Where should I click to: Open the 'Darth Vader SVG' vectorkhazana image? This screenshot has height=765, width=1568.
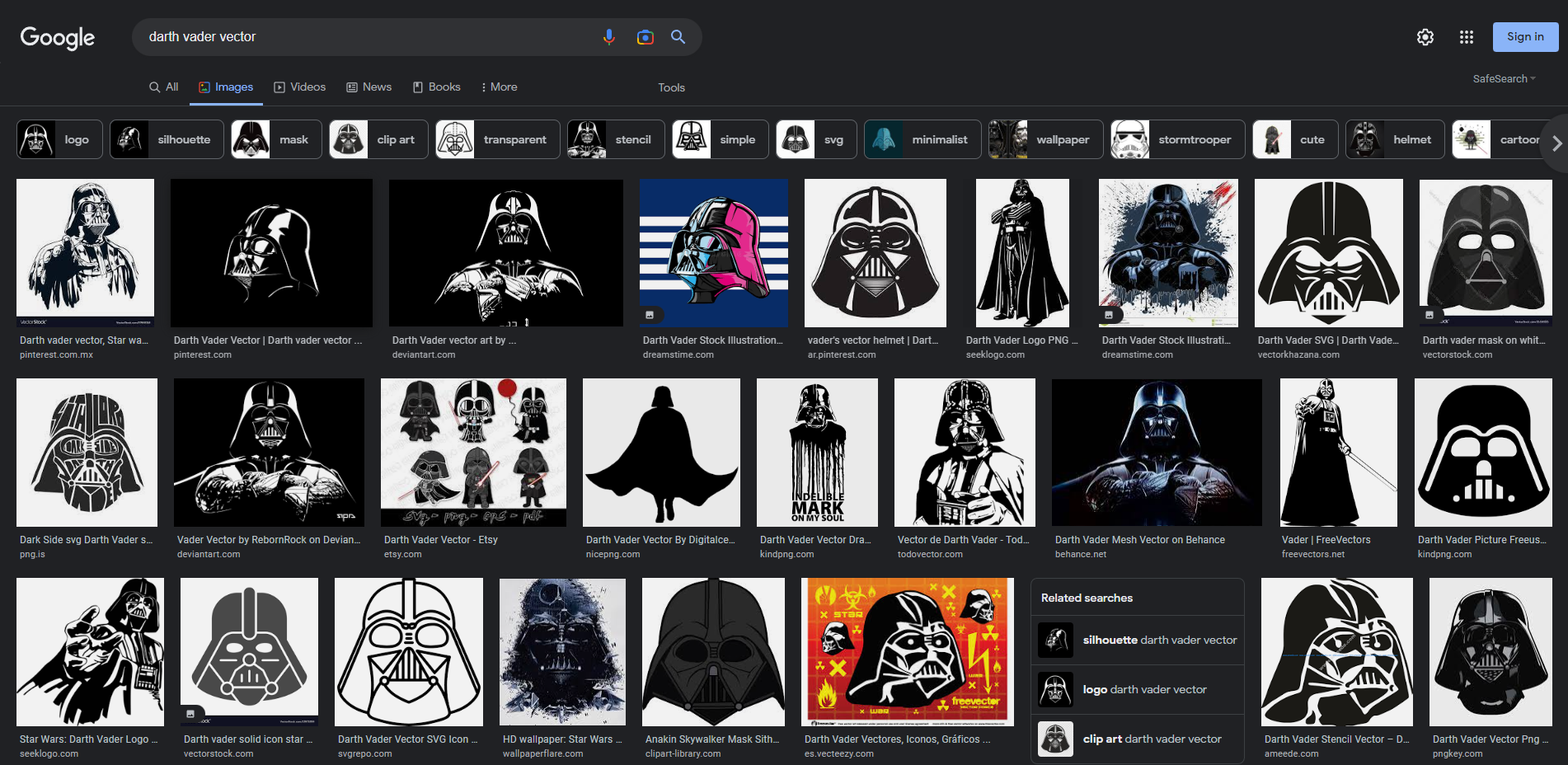click(x=1329, y=253)
